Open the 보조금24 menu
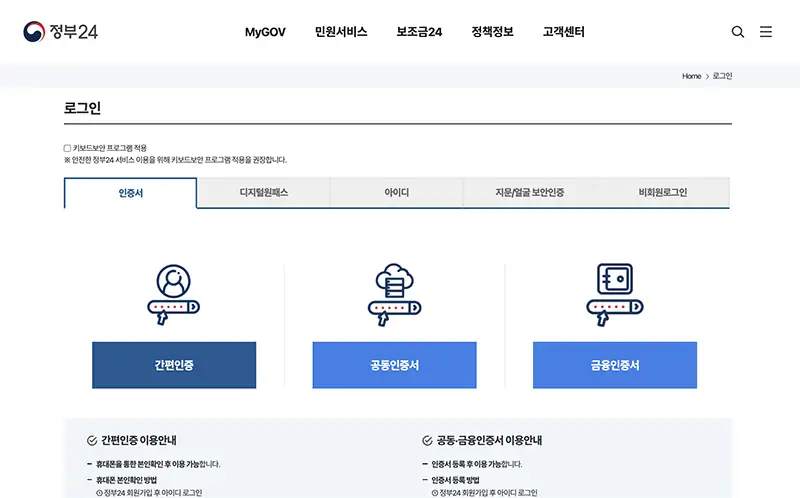 coord(419,32)
